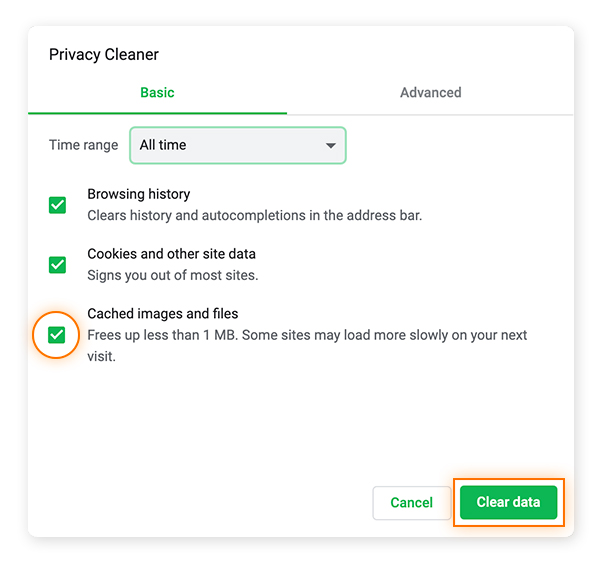Click the Time range dropdown arrow

[x=331, y=146]
